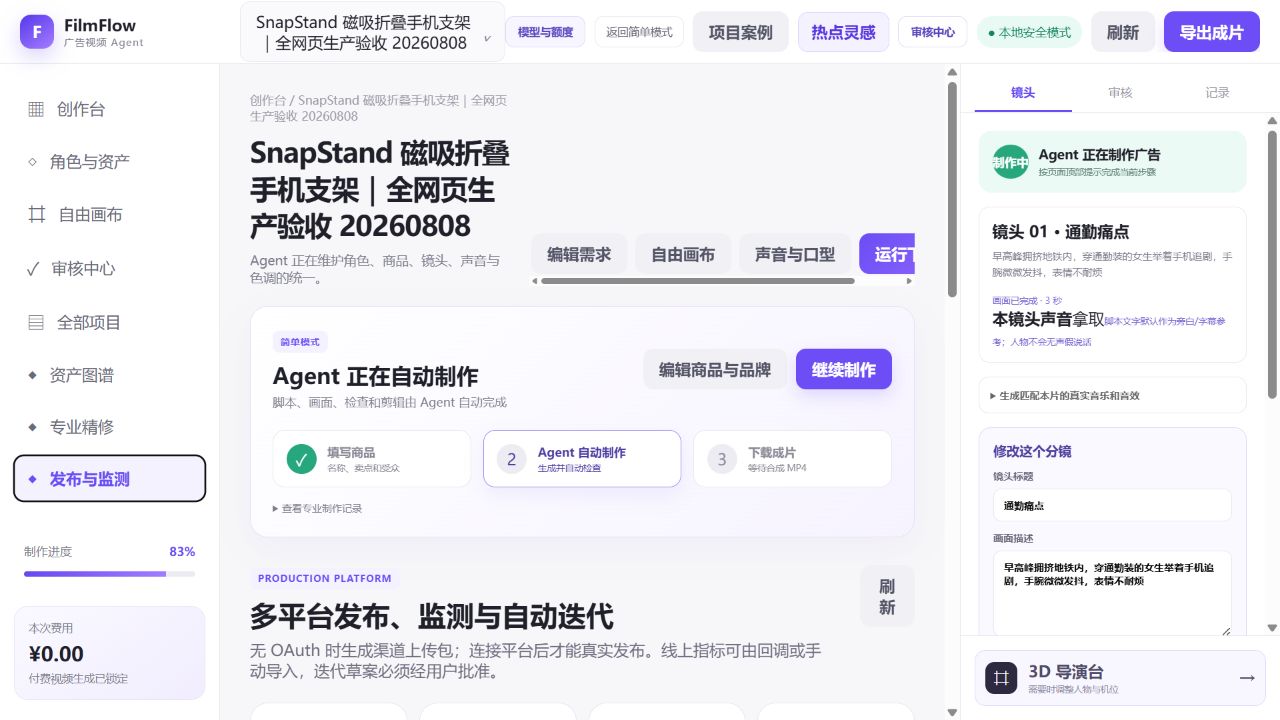This screenshot has height=720, width=1280.
Task: Click the FilmFlow purple F logo
Action: point(37,32)
